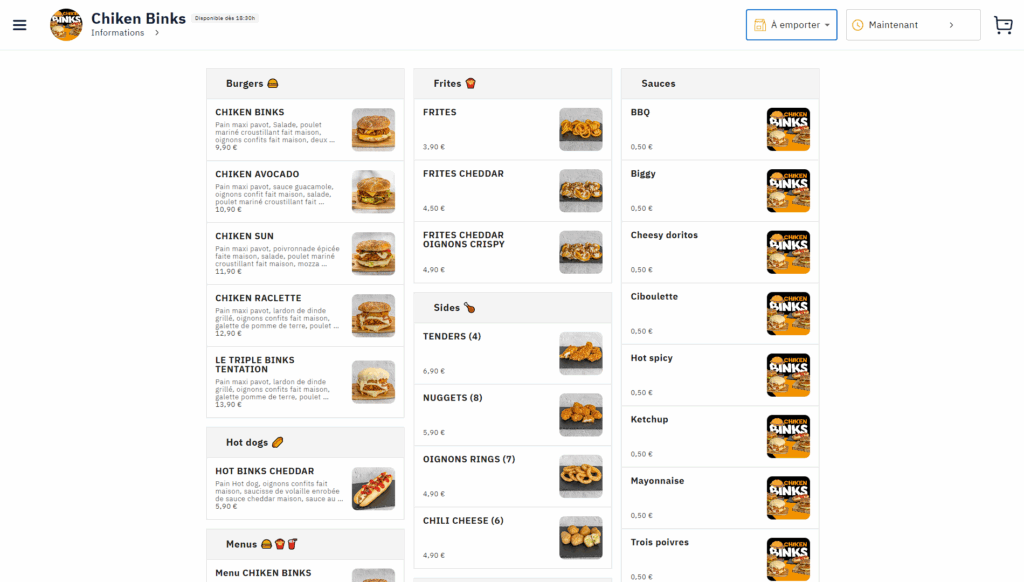Add Biggy sauce by its name
This screenshot has height=582, width=1024.
pos(643,174)
